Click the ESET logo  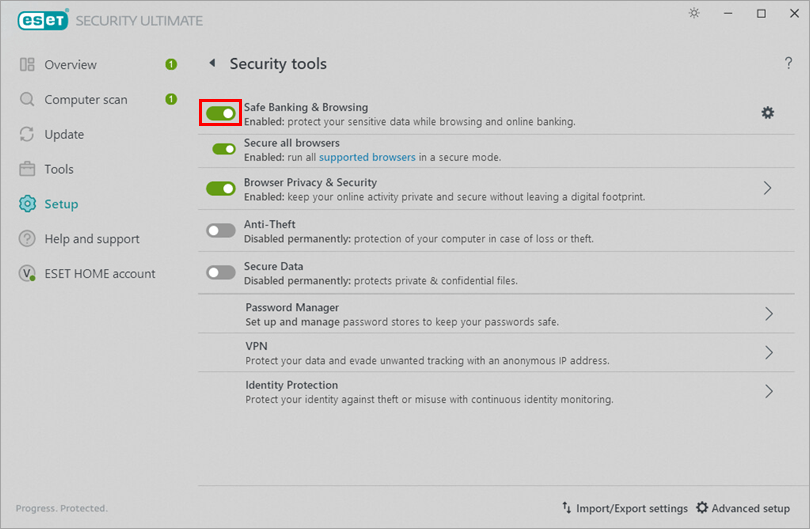(43, 20)
